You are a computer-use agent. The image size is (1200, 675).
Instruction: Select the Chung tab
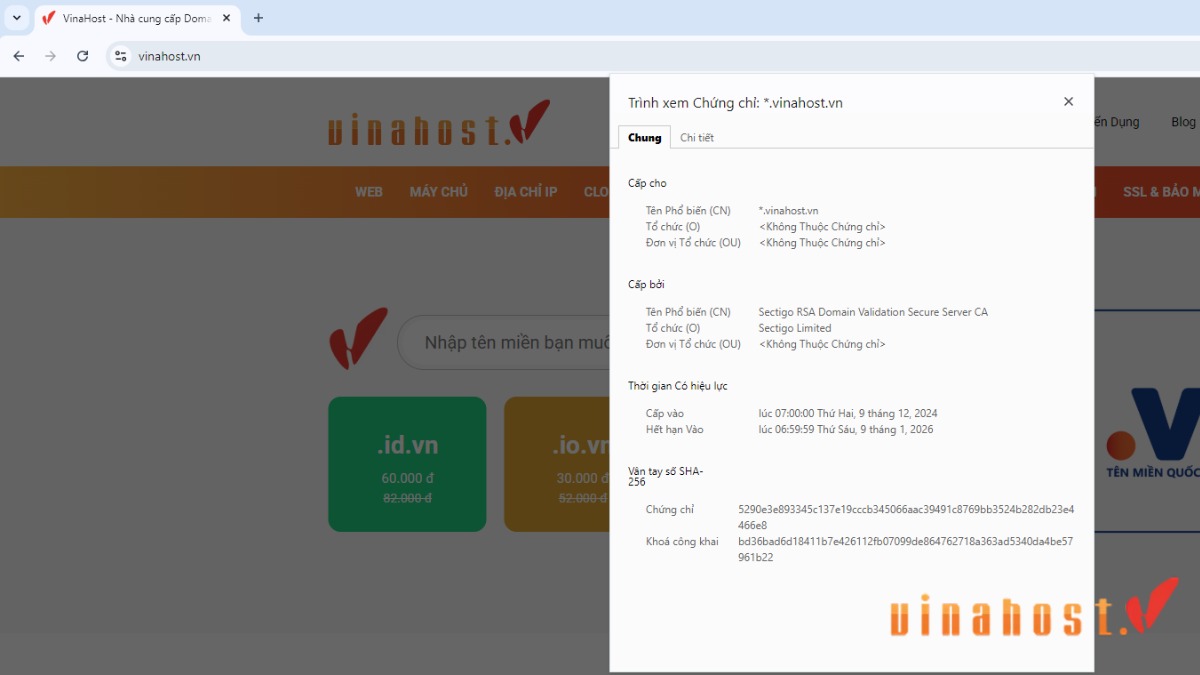[x=644, y=138]
